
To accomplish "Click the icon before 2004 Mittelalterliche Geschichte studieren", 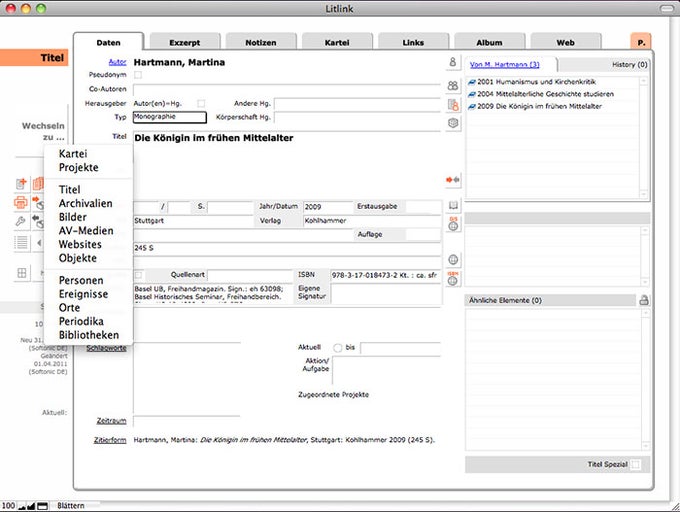I will tap(472, 94).
